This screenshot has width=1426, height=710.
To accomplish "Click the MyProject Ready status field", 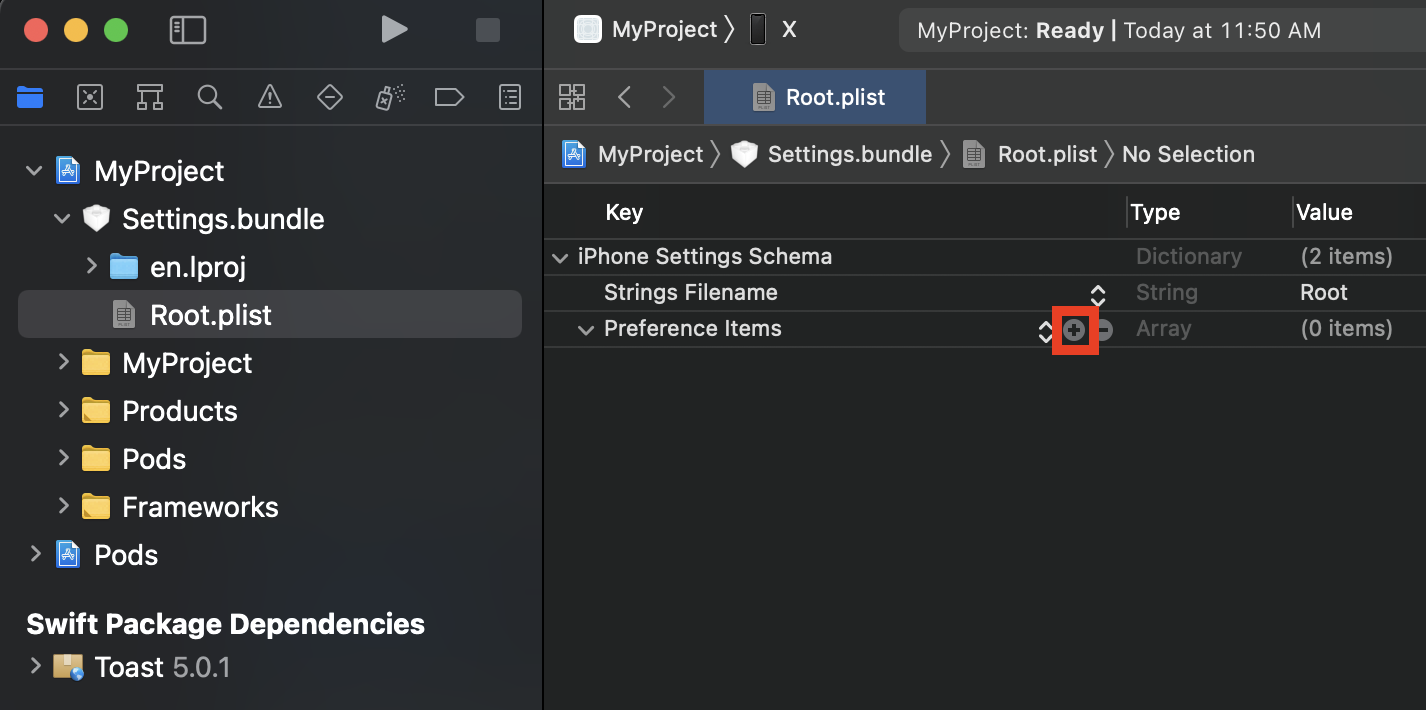I will (1163, 30).
